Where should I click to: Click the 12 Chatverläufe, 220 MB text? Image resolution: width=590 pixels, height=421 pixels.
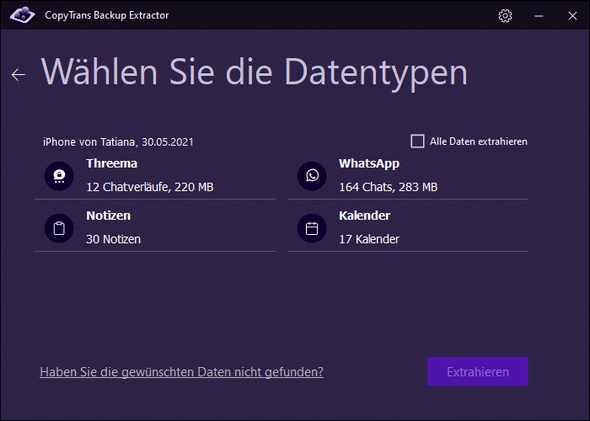click(x=150, y=187)
